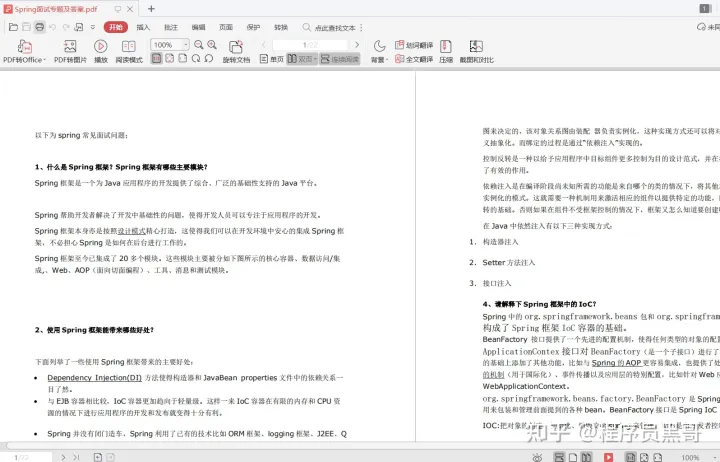
Task: Click the red play button in status bar
Action: [x=608, y=457]
